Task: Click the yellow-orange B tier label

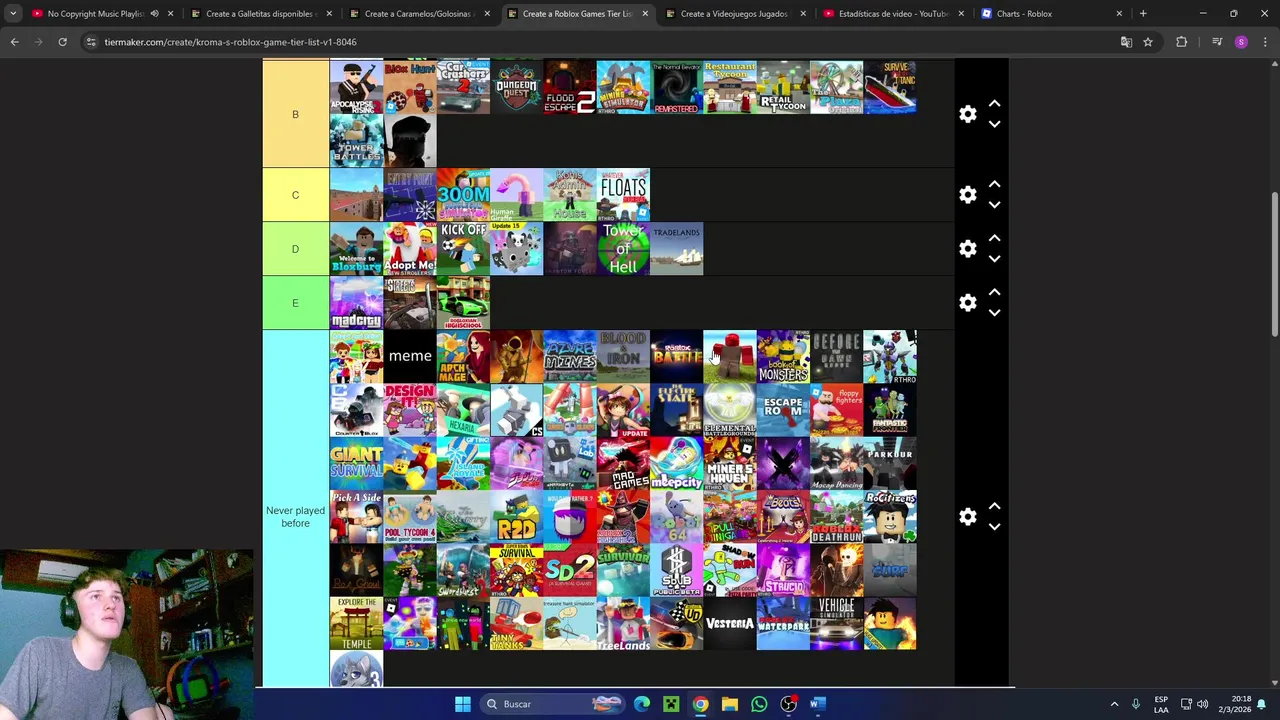Action: (x=295, y=114)
